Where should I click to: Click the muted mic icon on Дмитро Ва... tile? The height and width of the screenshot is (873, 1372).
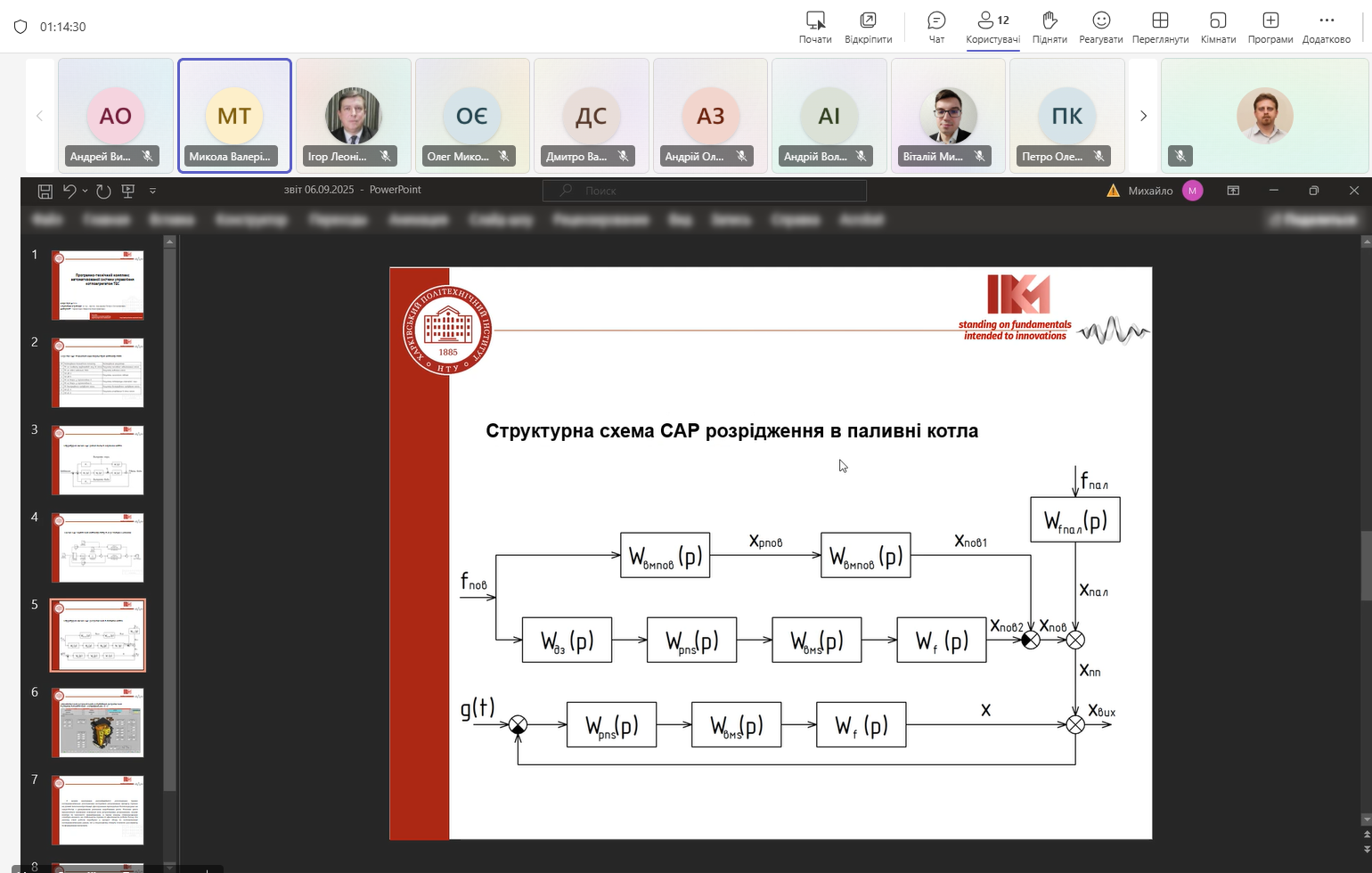pyautogui.click(x=623, y=156)
